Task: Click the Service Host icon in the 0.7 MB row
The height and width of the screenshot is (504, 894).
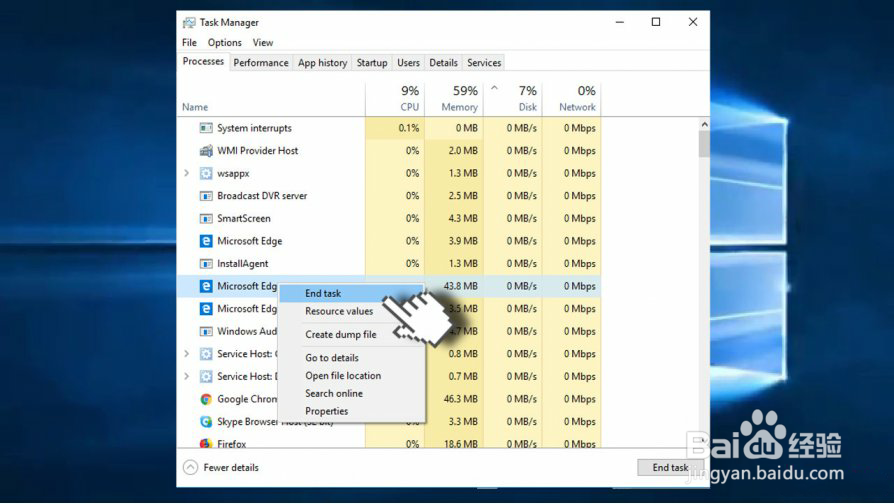Action: tap(206, 376)
